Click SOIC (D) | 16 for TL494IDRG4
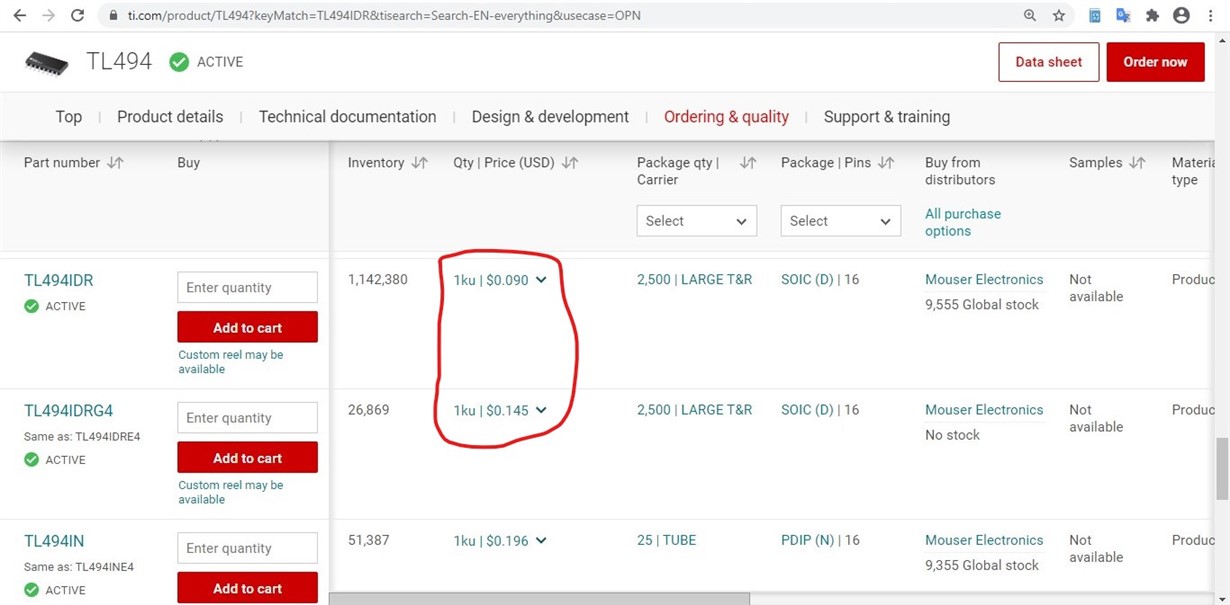The height and width of the screenshot is (605, 1230). click(820, 410)
